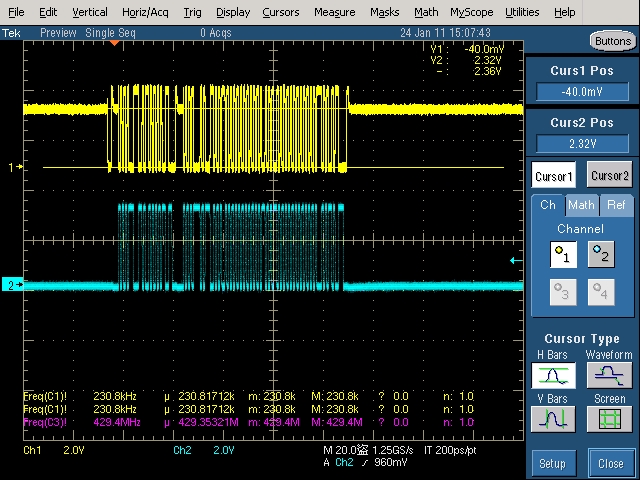This screenshot has height=480, width=640.
Task: Open the Vertical menu
Action: click(x=90, y=12)
